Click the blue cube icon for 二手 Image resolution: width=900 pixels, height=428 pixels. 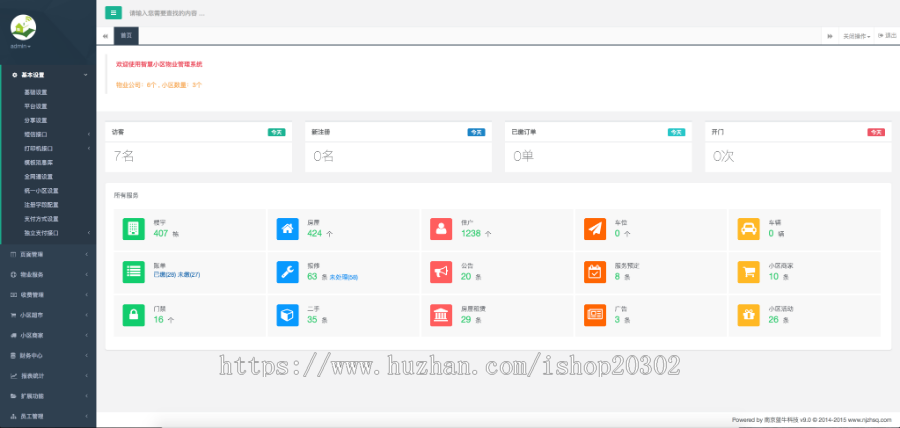click(287, 315)
